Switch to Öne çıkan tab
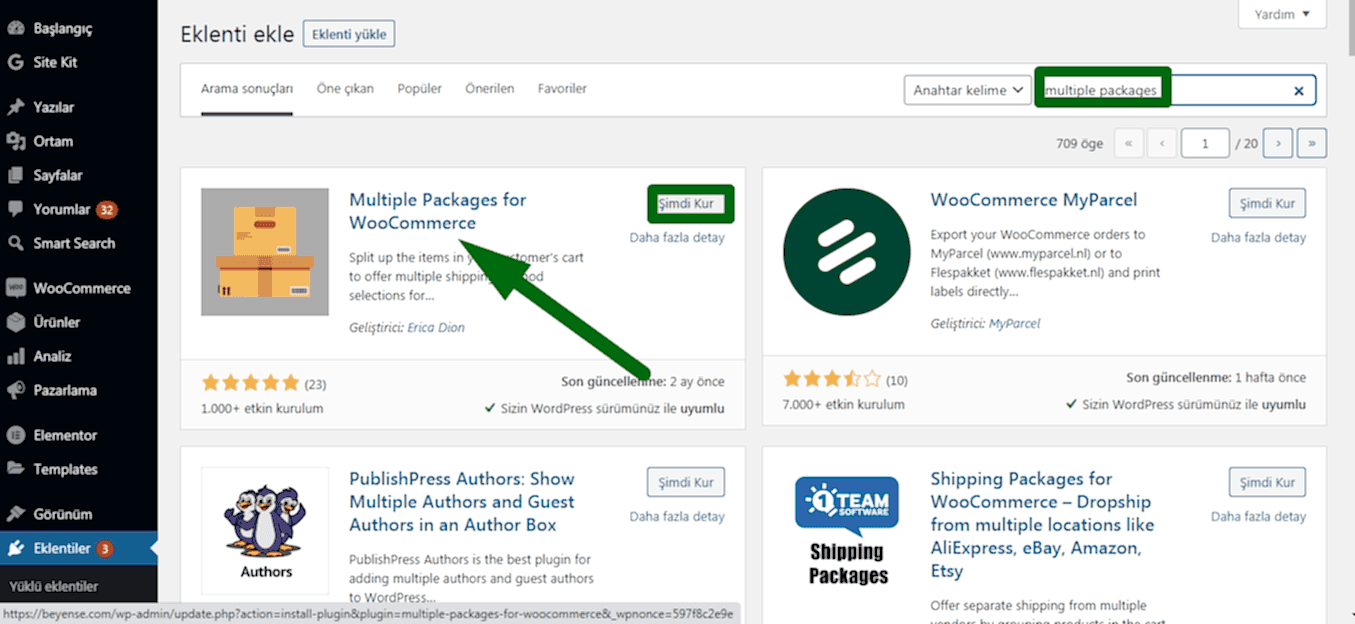The image size is (1355, 624). 345,88
